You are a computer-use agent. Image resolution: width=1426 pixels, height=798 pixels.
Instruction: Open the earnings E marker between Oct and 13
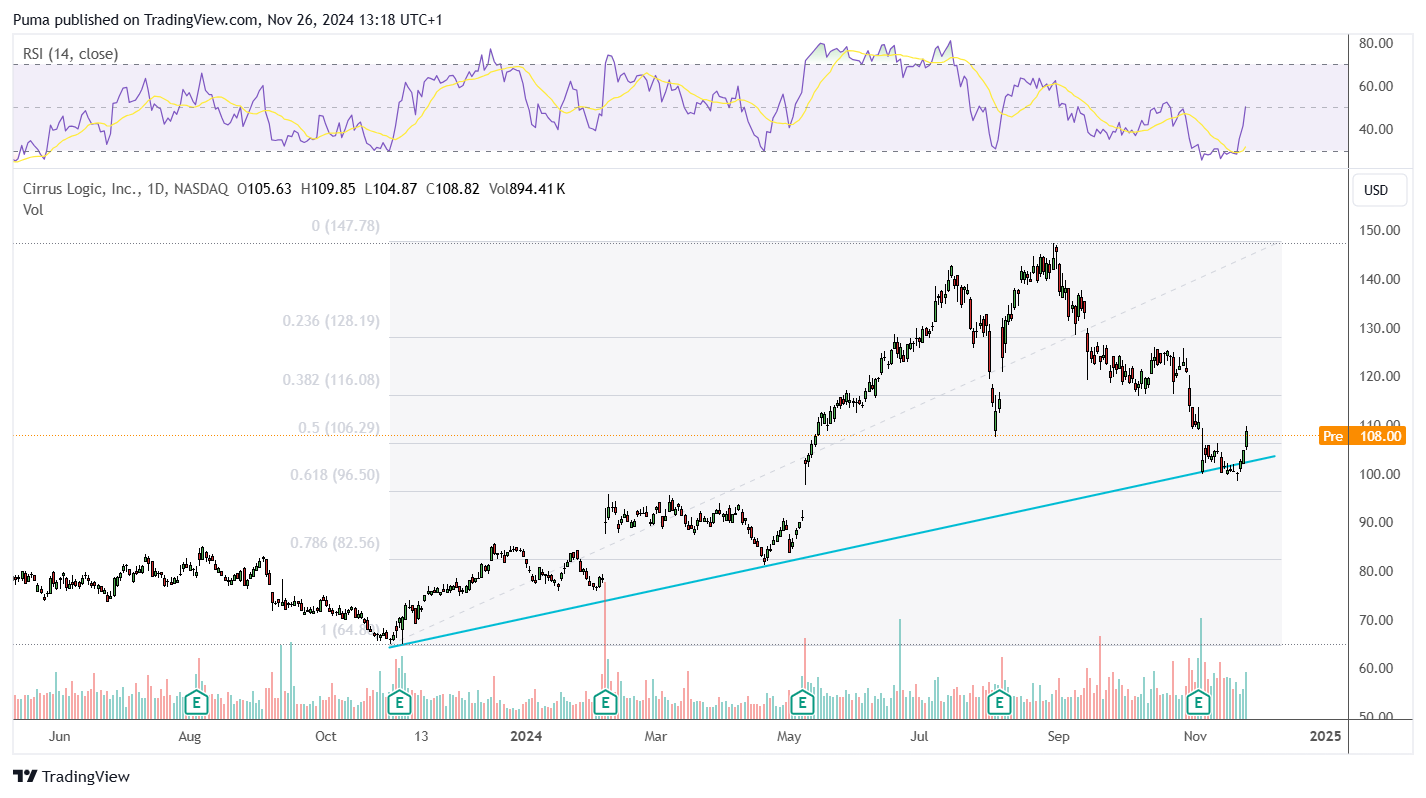coord(400,703)
